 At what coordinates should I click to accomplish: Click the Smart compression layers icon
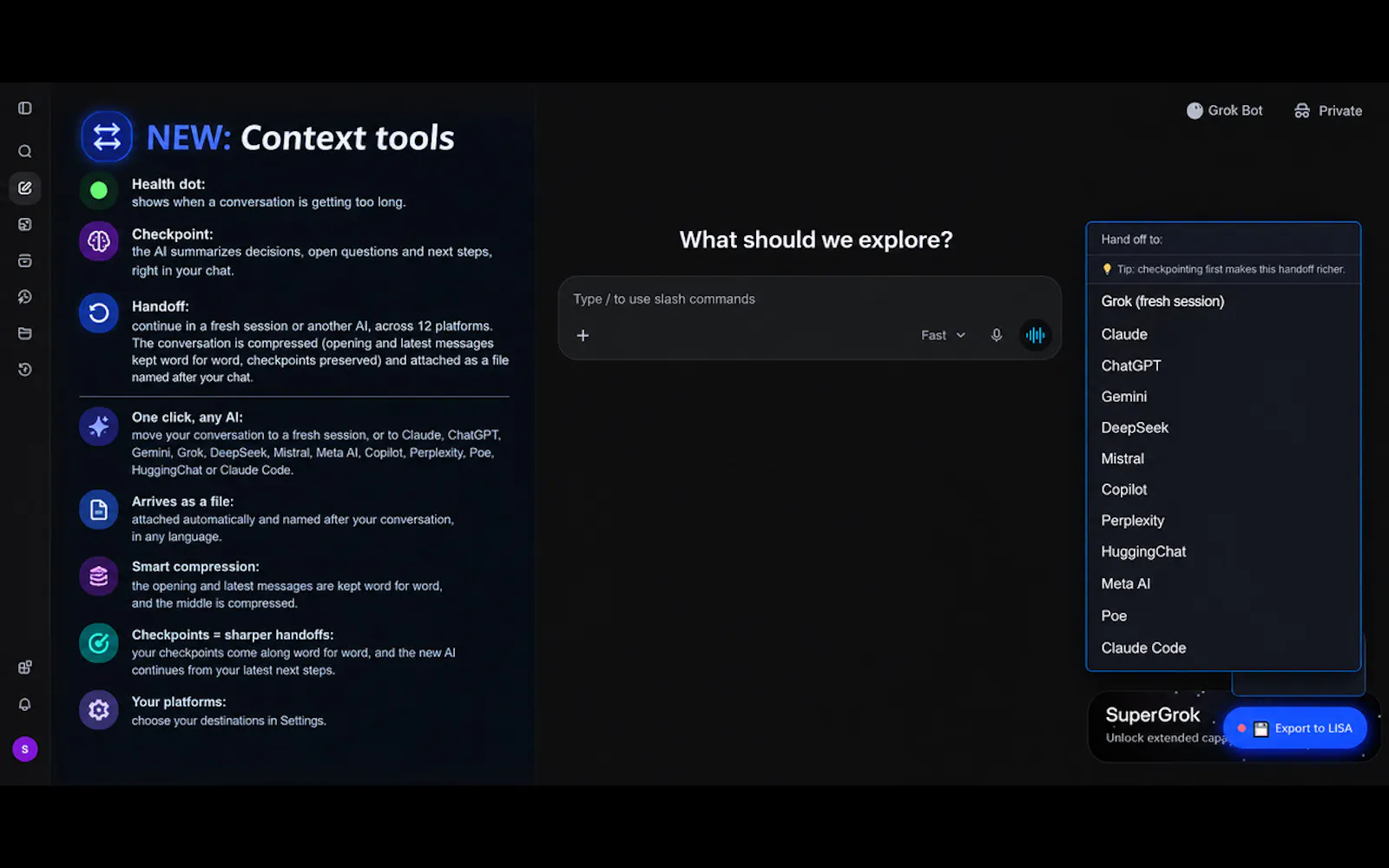[x=99, y=576]
